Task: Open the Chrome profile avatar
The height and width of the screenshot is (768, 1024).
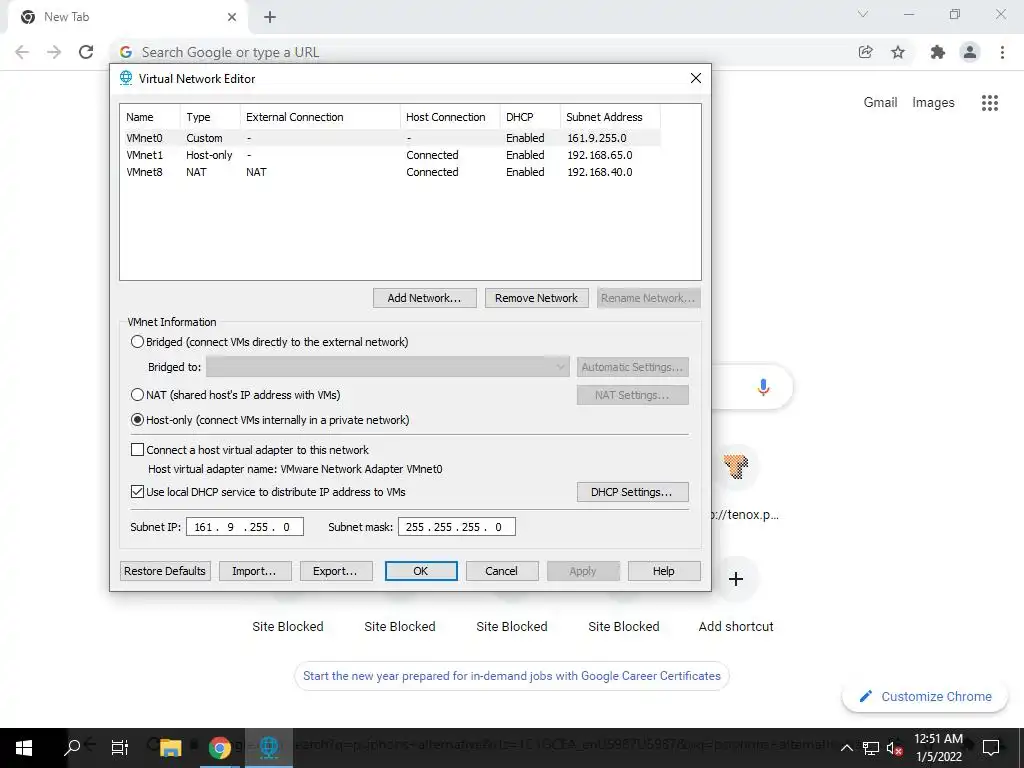Action: tap(970, 52)
